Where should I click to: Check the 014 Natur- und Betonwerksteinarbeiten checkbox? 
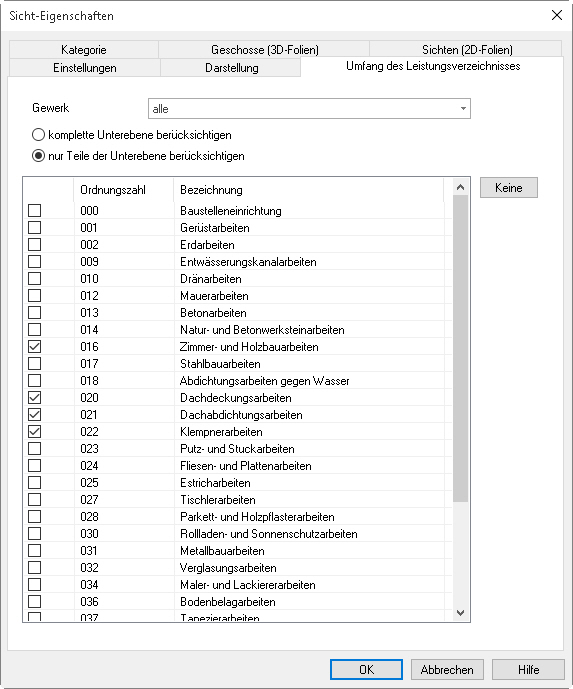[x=35, y=330]
